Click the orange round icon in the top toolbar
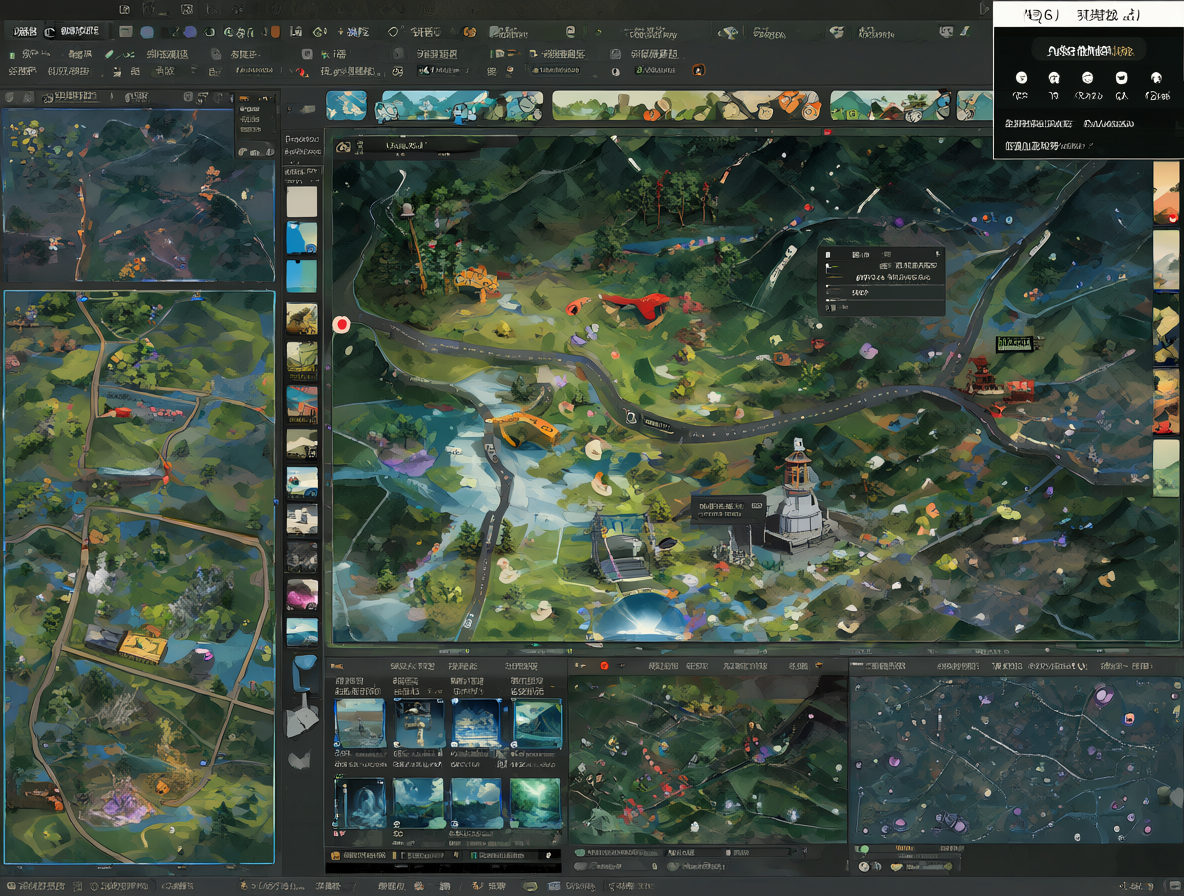Image resolution: width=1184 pixels, height=896 pixels. click(x=470, y=32)
